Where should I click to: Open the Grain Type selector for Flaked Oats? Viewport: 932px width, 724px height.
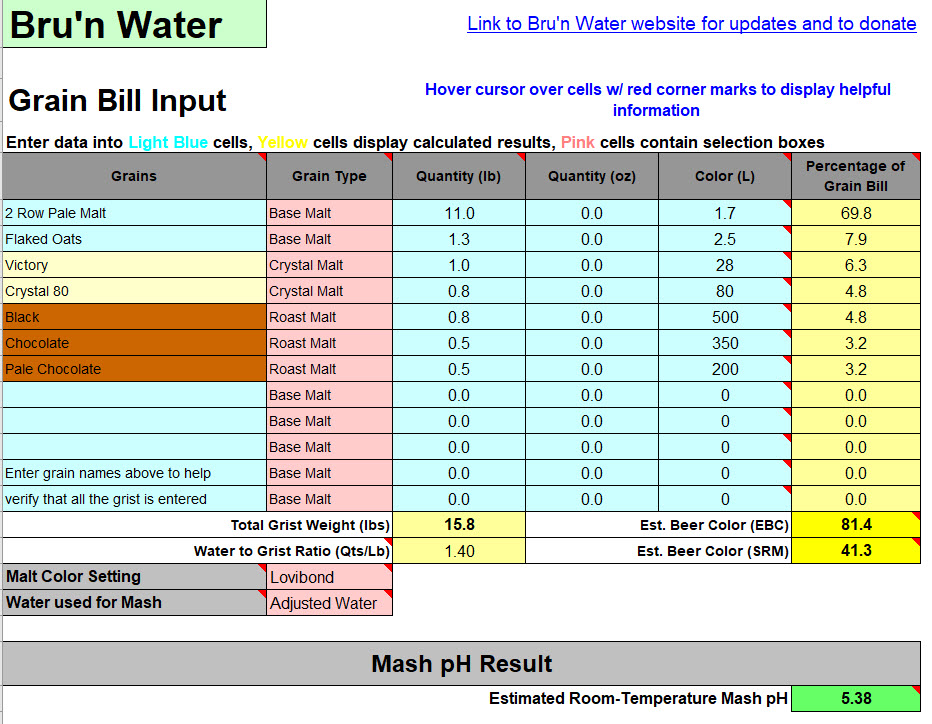coord(329,239)
